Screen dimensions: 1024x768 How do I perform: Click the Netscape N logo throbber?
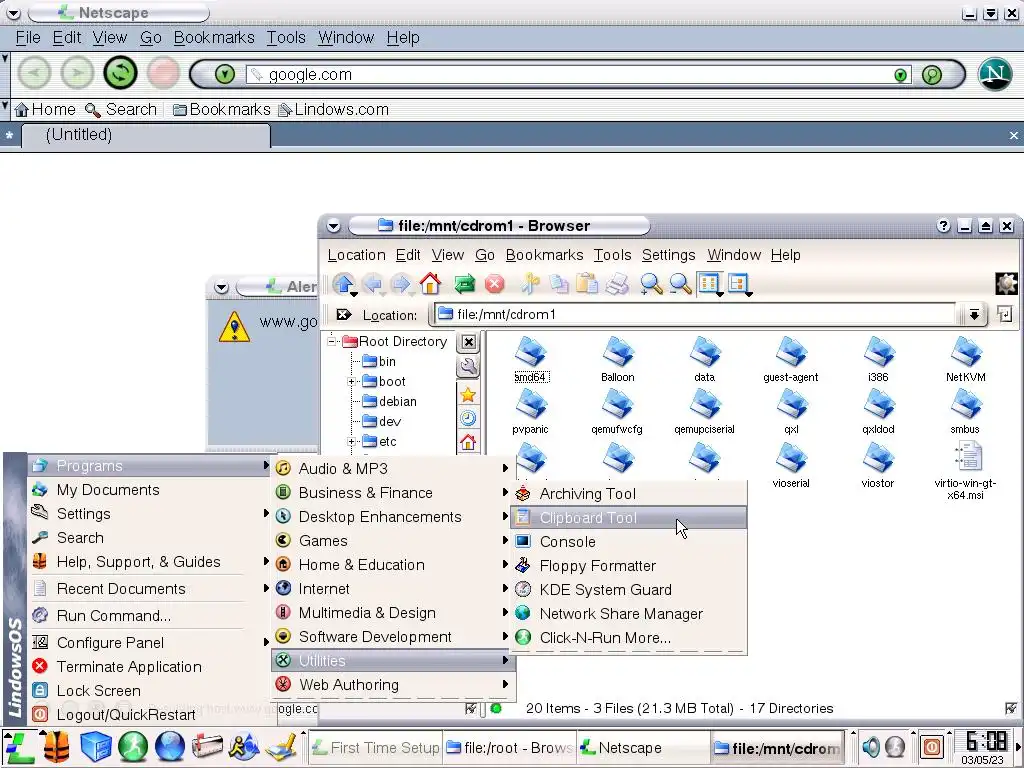995,73
